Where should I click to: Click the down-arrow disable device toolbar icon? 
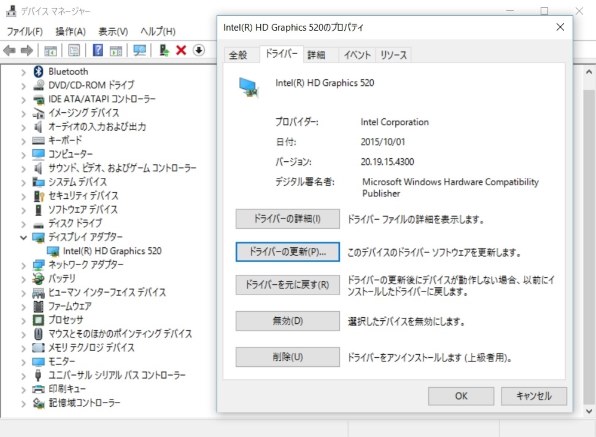coord(198,50)
